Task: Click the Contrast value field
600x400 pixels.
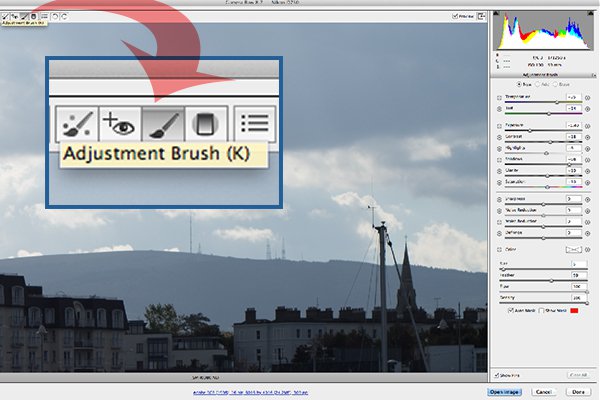Action: [x=573, y=137]
